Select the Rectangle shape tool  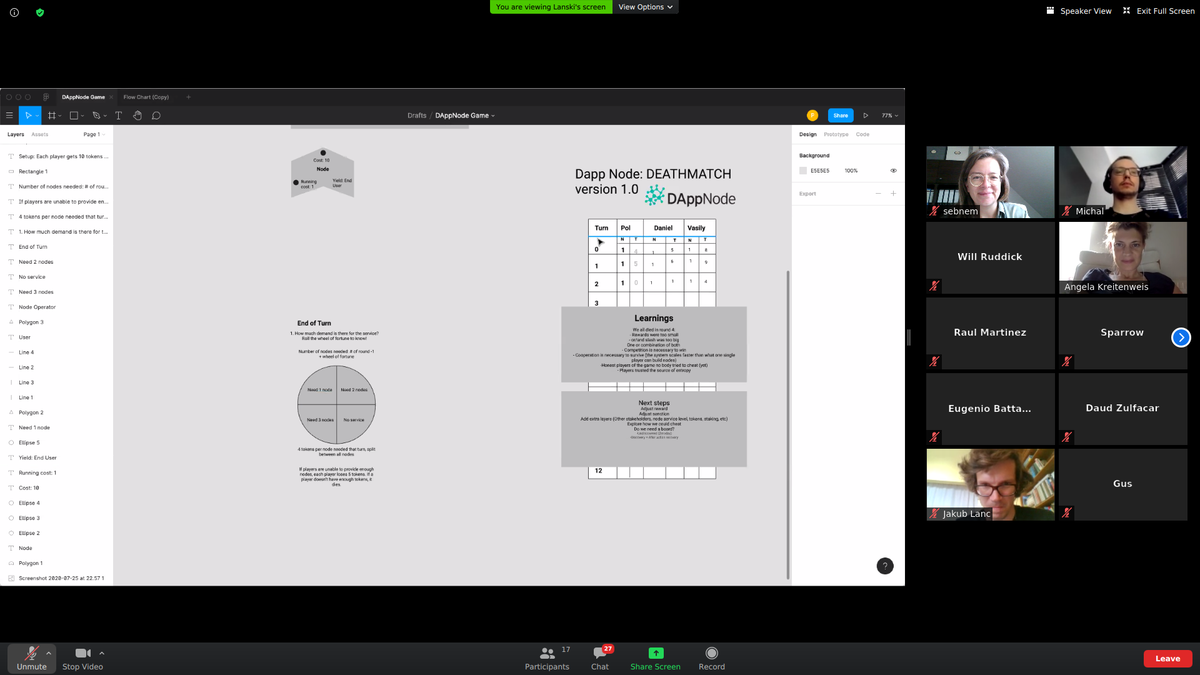coord(74,116)
